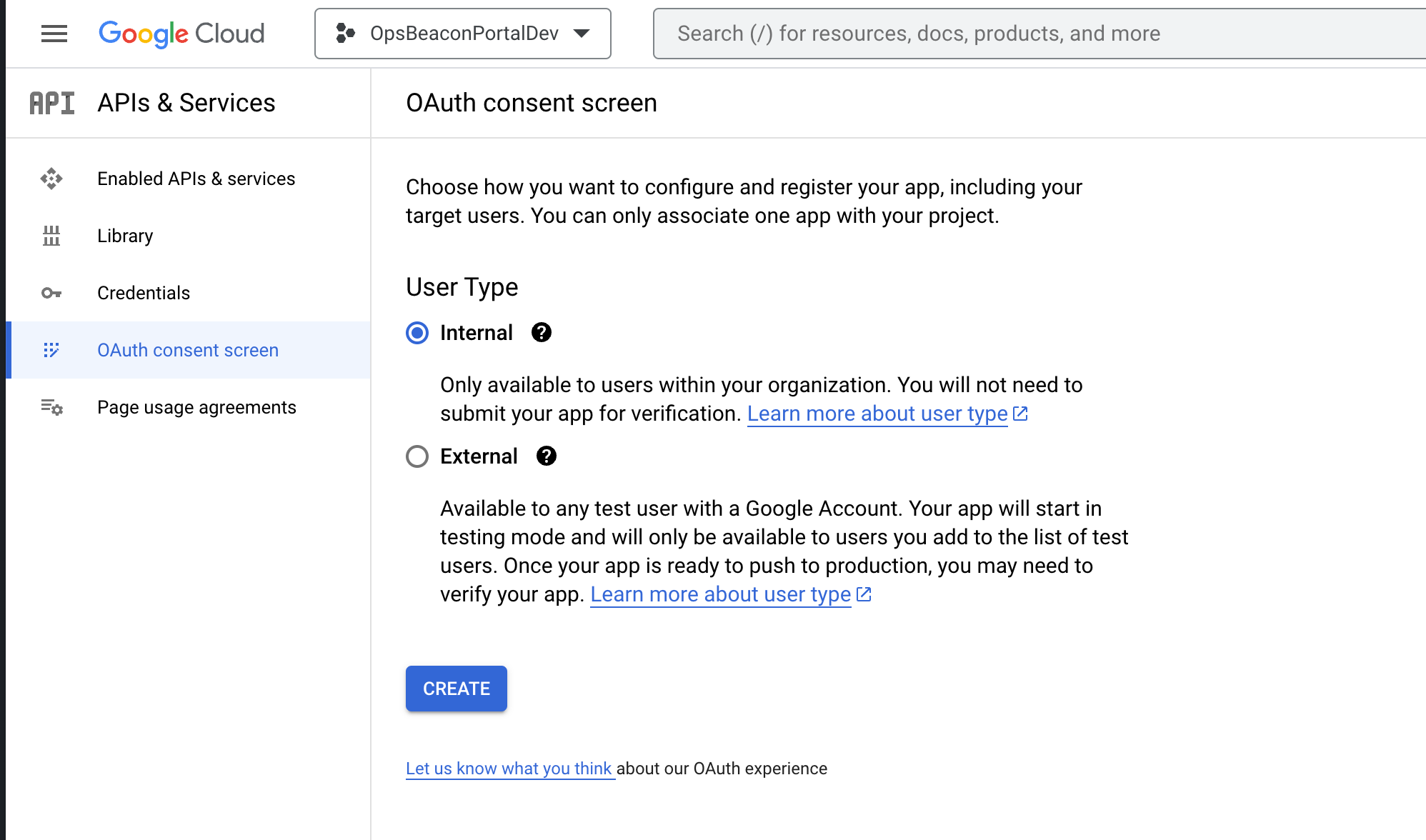
Task: Open the hamburger navigation menu
Action: coord(54,34)
